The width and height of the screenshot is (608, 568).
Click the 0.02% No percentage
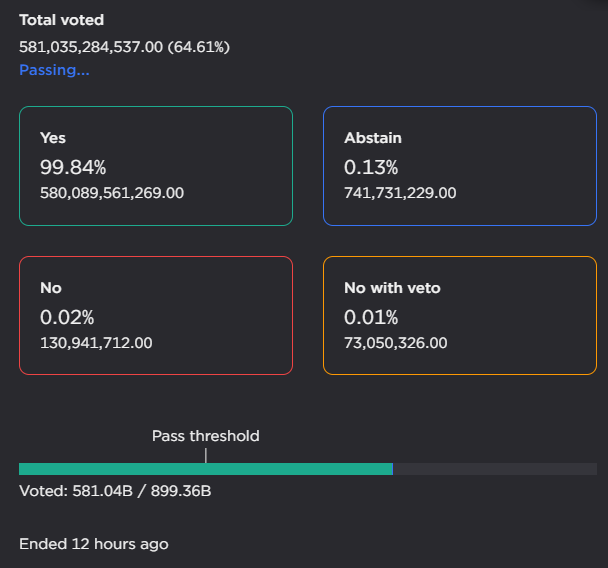coord(67,317)
